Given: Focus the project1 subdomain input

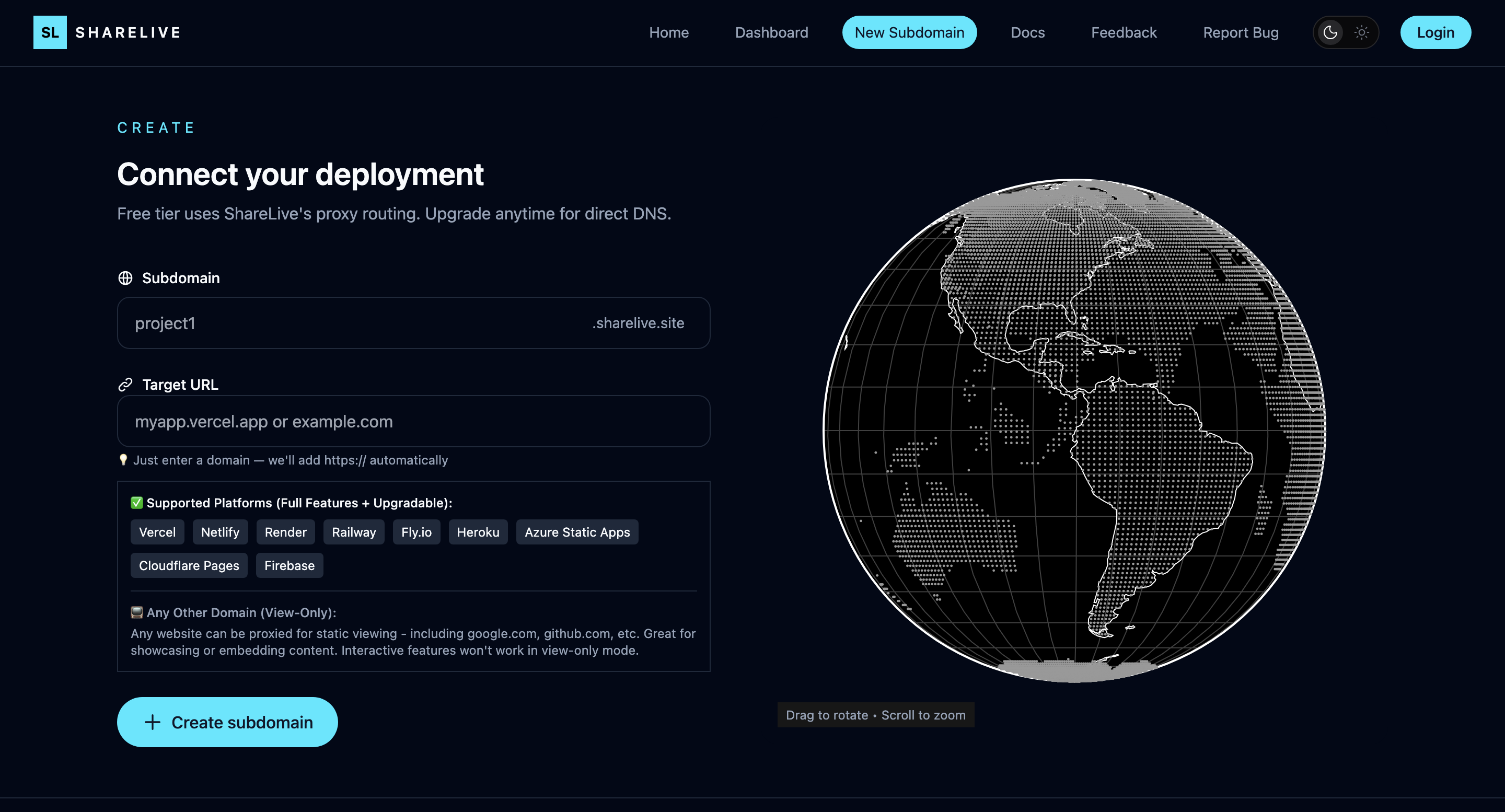Looking at the screenshot, I should [x=414, y=323].
